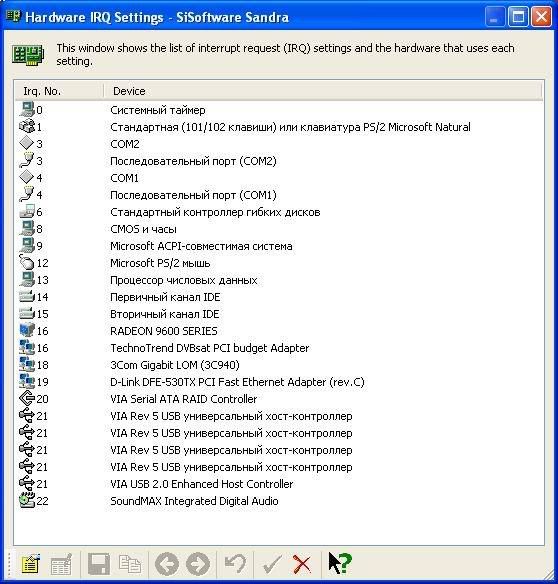The height and width of the screenshot is (584, 558).
Task: Click the context Help question mark icon
Action: pyautogui.click(x=340, y=563)
